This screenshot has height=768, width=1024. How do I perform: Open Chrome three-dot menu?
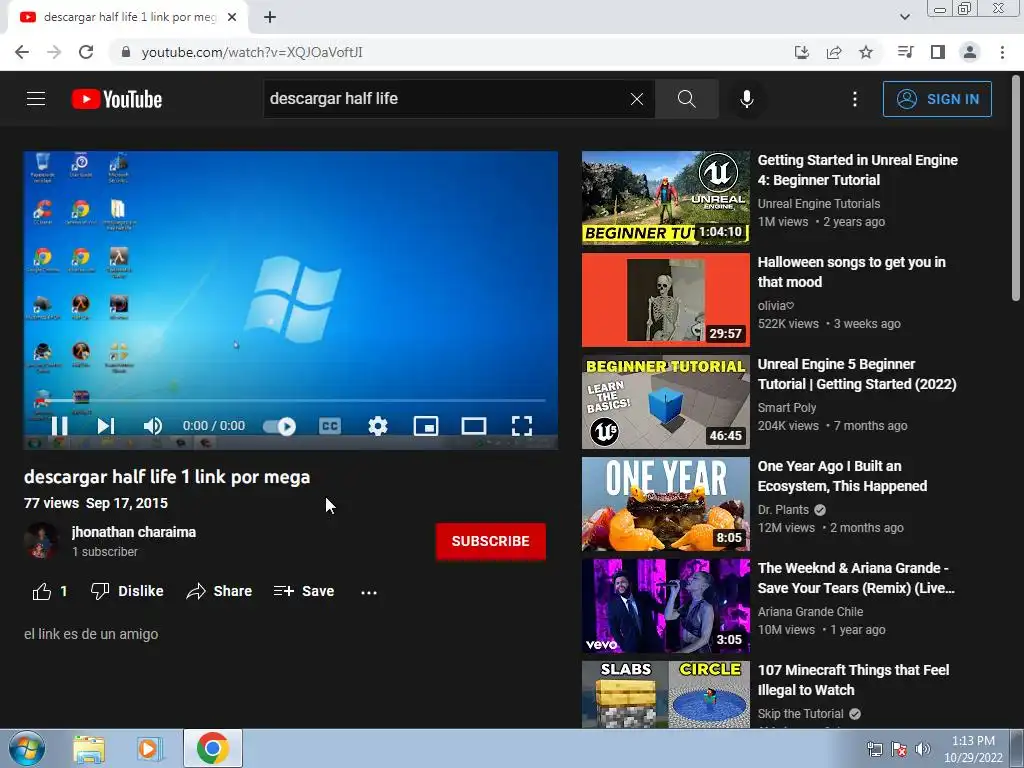point(1002,52)
